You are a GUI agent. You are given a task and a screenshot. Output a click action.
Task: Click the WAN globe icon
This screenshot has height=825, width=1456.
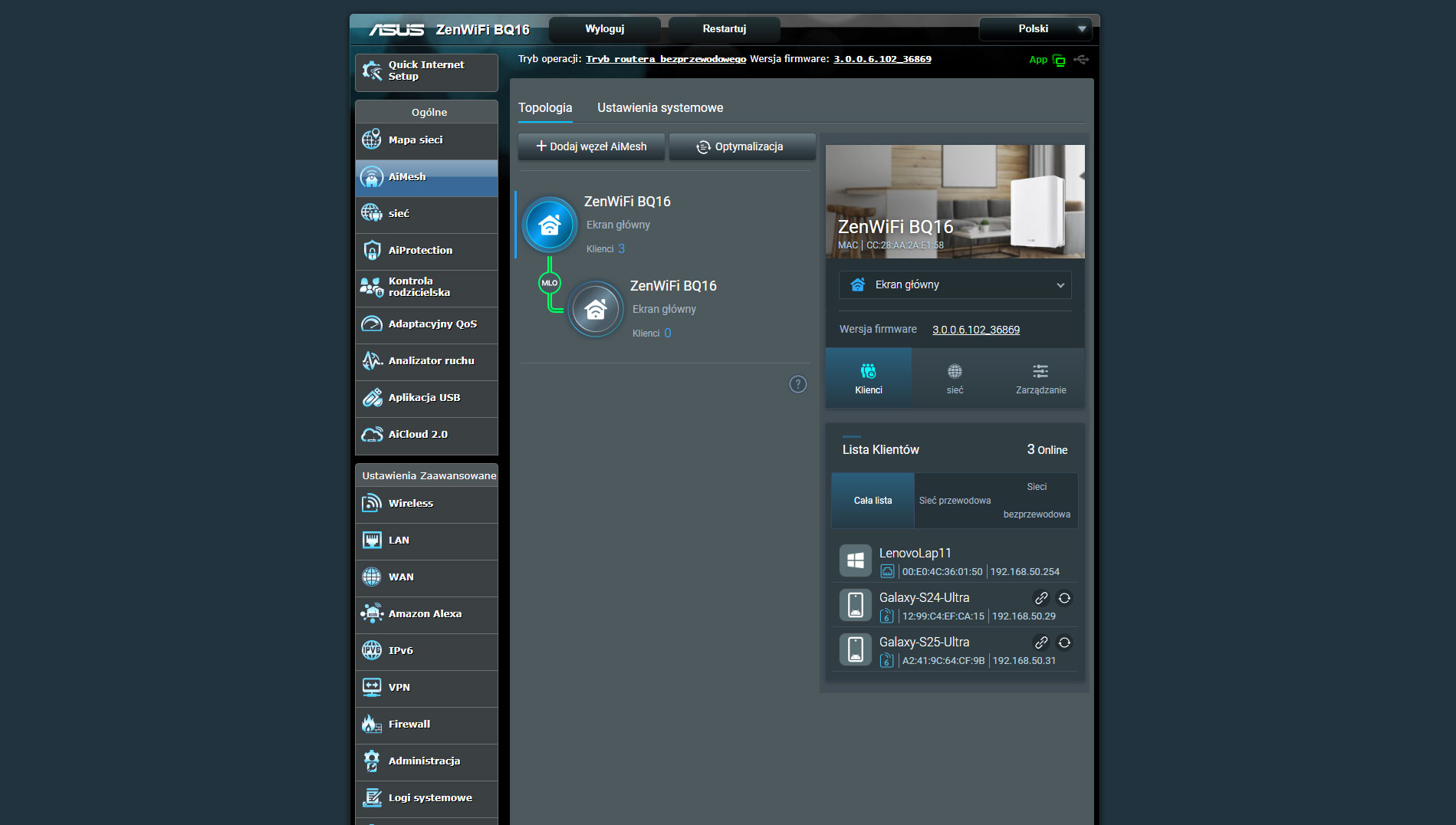pyautogui.click(x=372, y=577)
